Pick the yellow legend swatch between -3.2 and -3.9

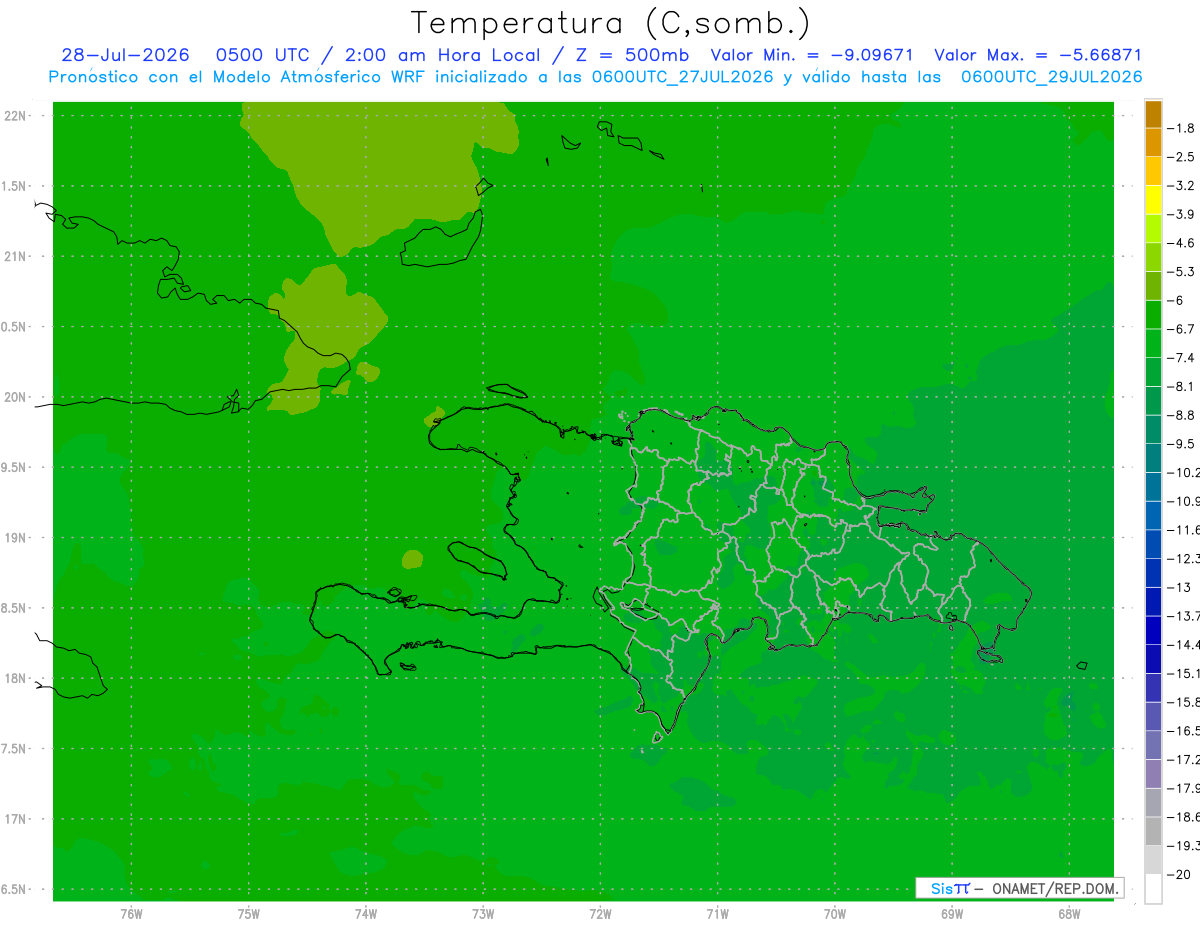[x=1153, y=200]
